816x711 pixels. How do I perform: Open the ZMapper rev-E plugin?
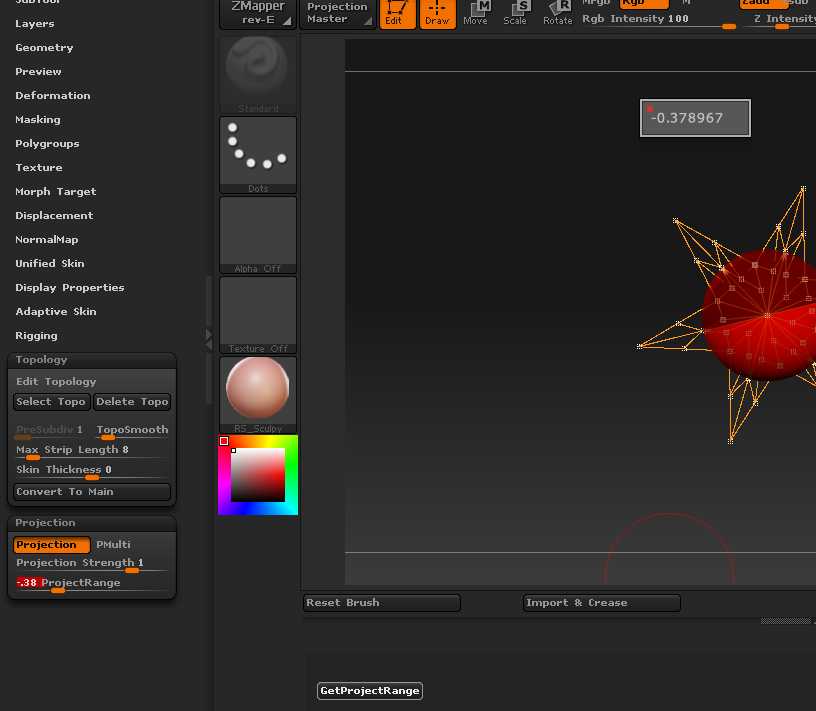[258, 13]
